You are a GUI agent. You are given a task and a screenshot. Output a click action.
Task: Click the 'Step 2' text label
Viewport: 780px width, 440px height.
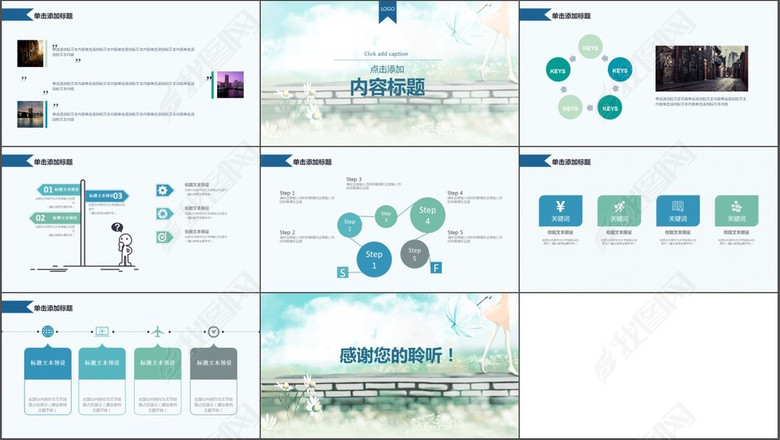[287, 232]
